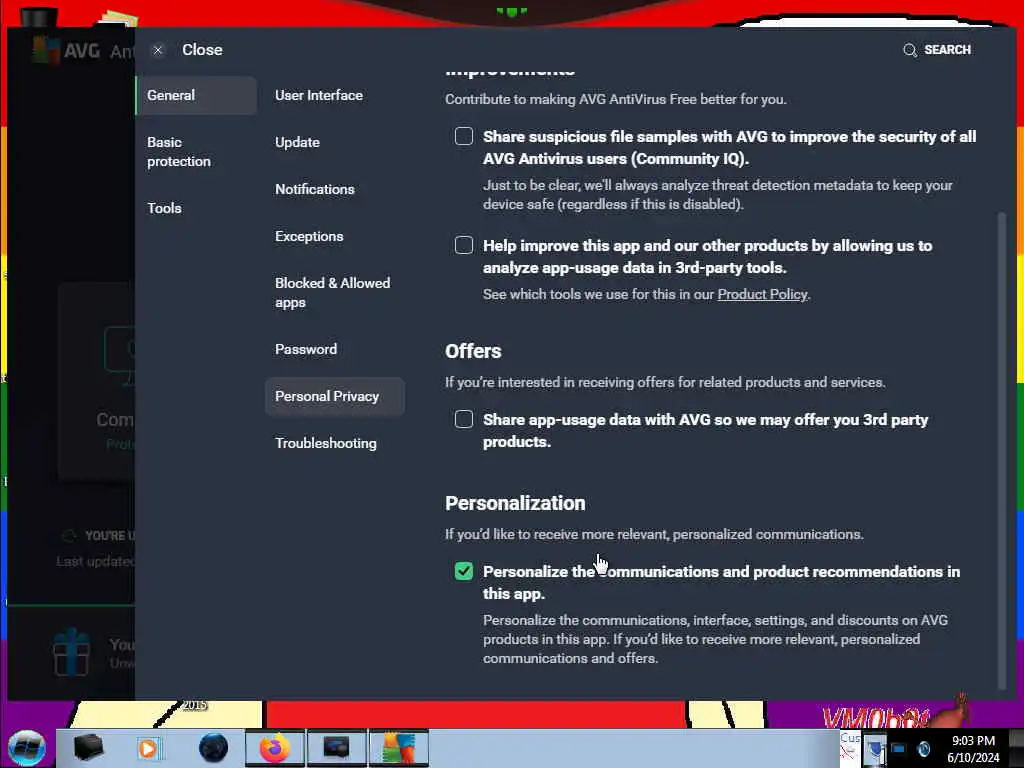Open the Windows Start menu
Viewport: 1024px width, 768px height.
26,748
